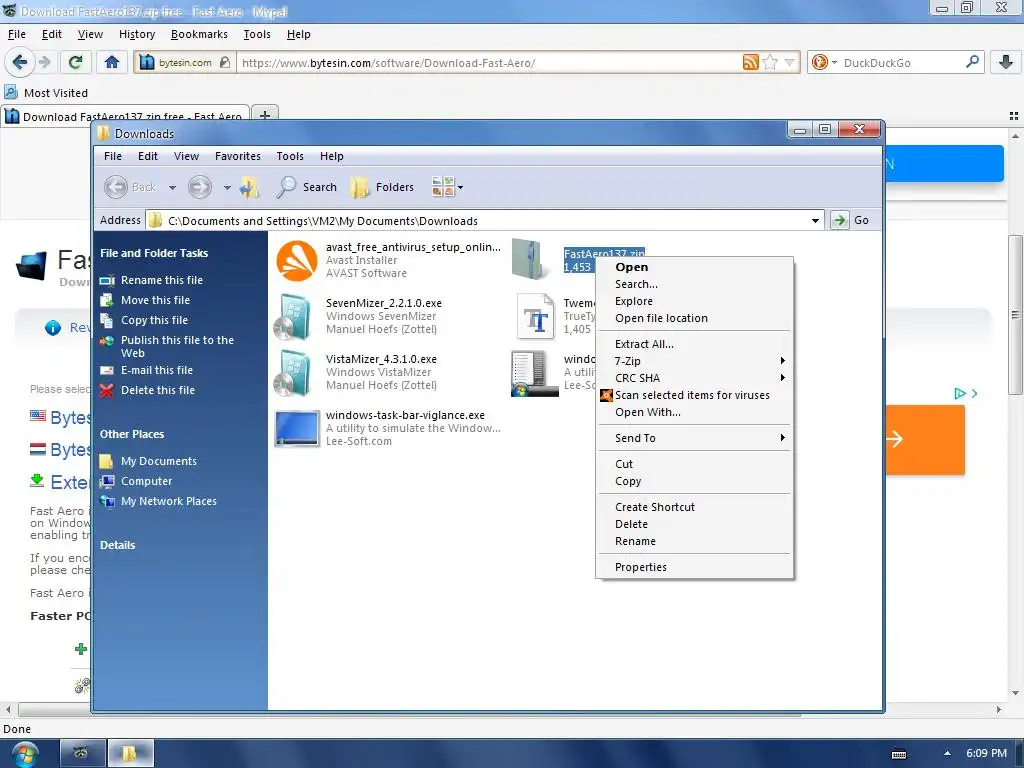The height and width of the screenshot is (768, 1024).
Task: Open browser Bookmarks menu
Action: 199,34
